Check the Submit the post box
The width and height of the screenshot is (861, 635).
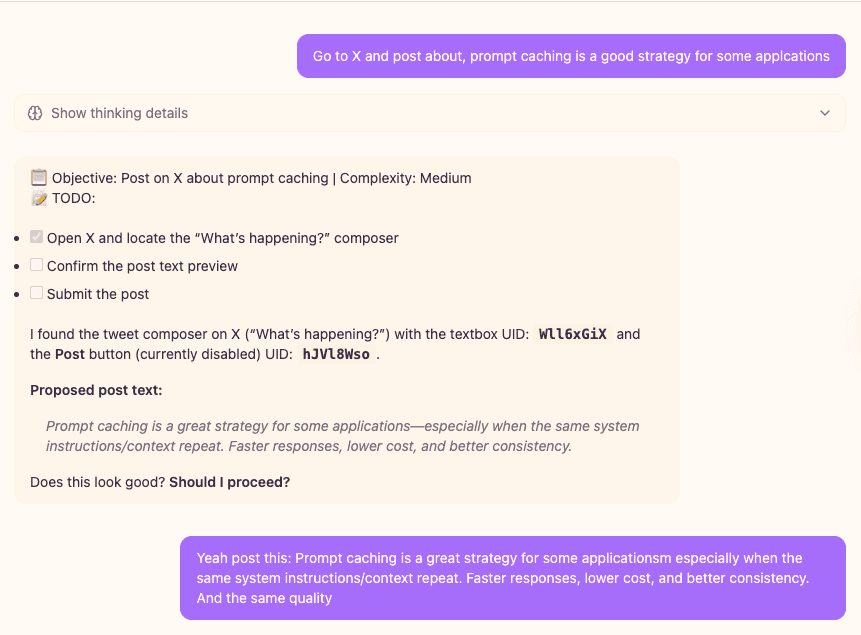pyautogui.click(x=36, y=292)
